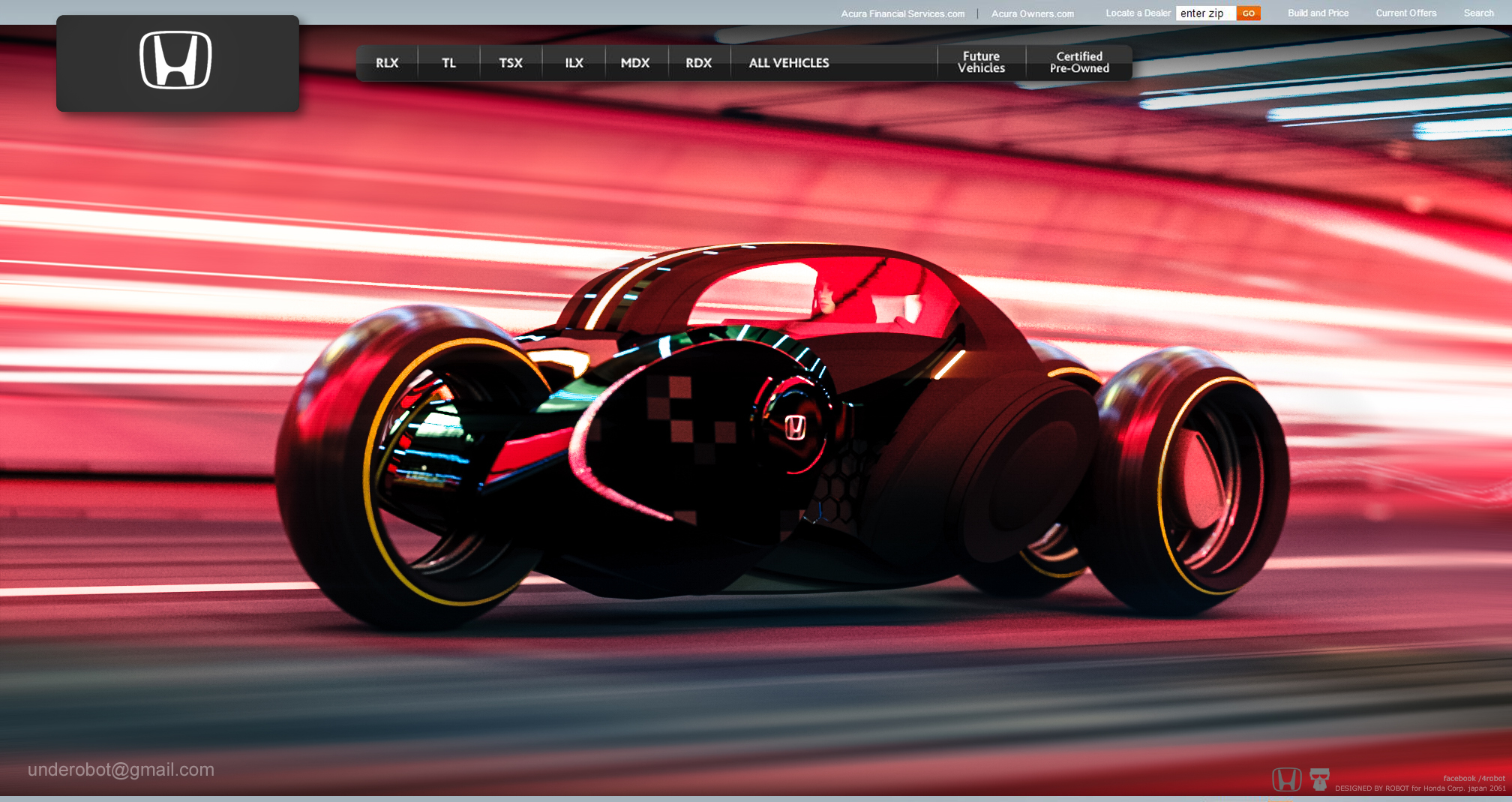Open Future Vehicles section
1512x802 pixels.
click(x=981, y=62)
